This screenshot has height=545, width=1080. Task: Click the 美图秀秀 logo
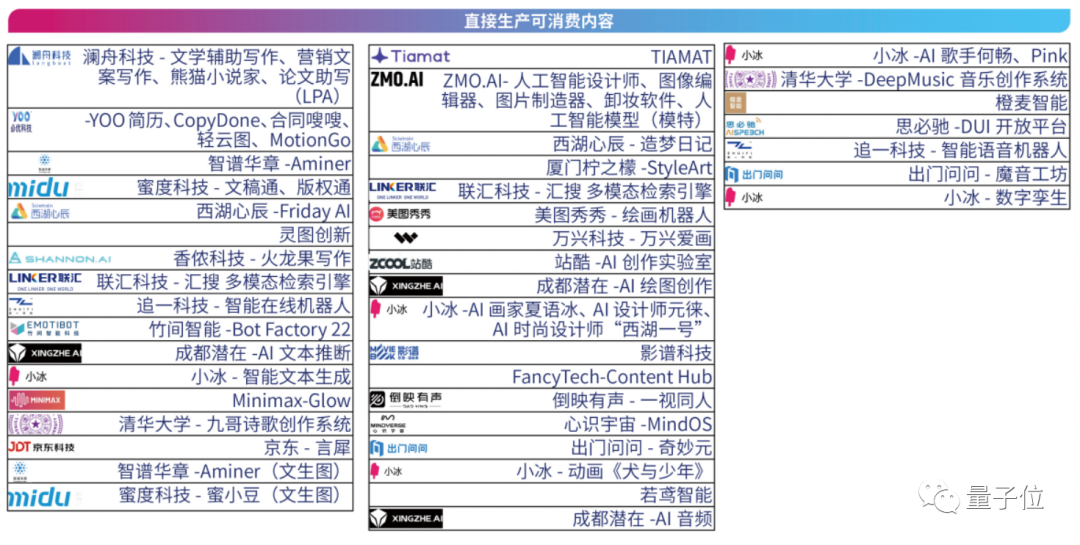tap(400, 214)
